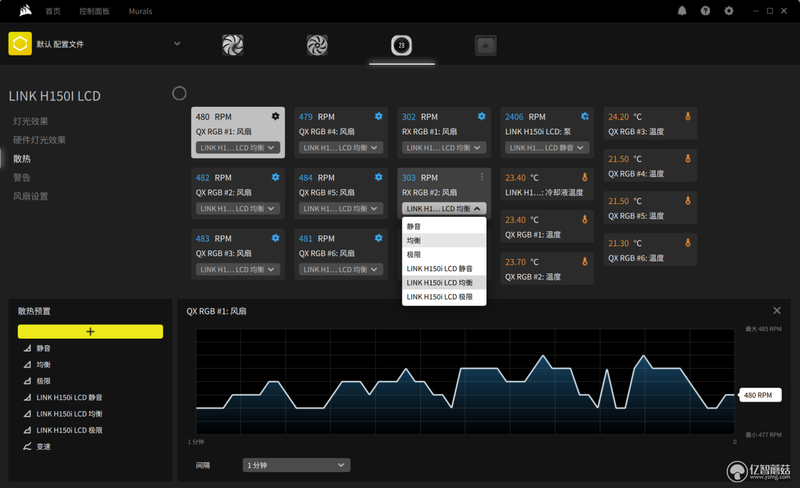Open gear settings on QX RGB #6 fan card

click(x=379, y=238)
